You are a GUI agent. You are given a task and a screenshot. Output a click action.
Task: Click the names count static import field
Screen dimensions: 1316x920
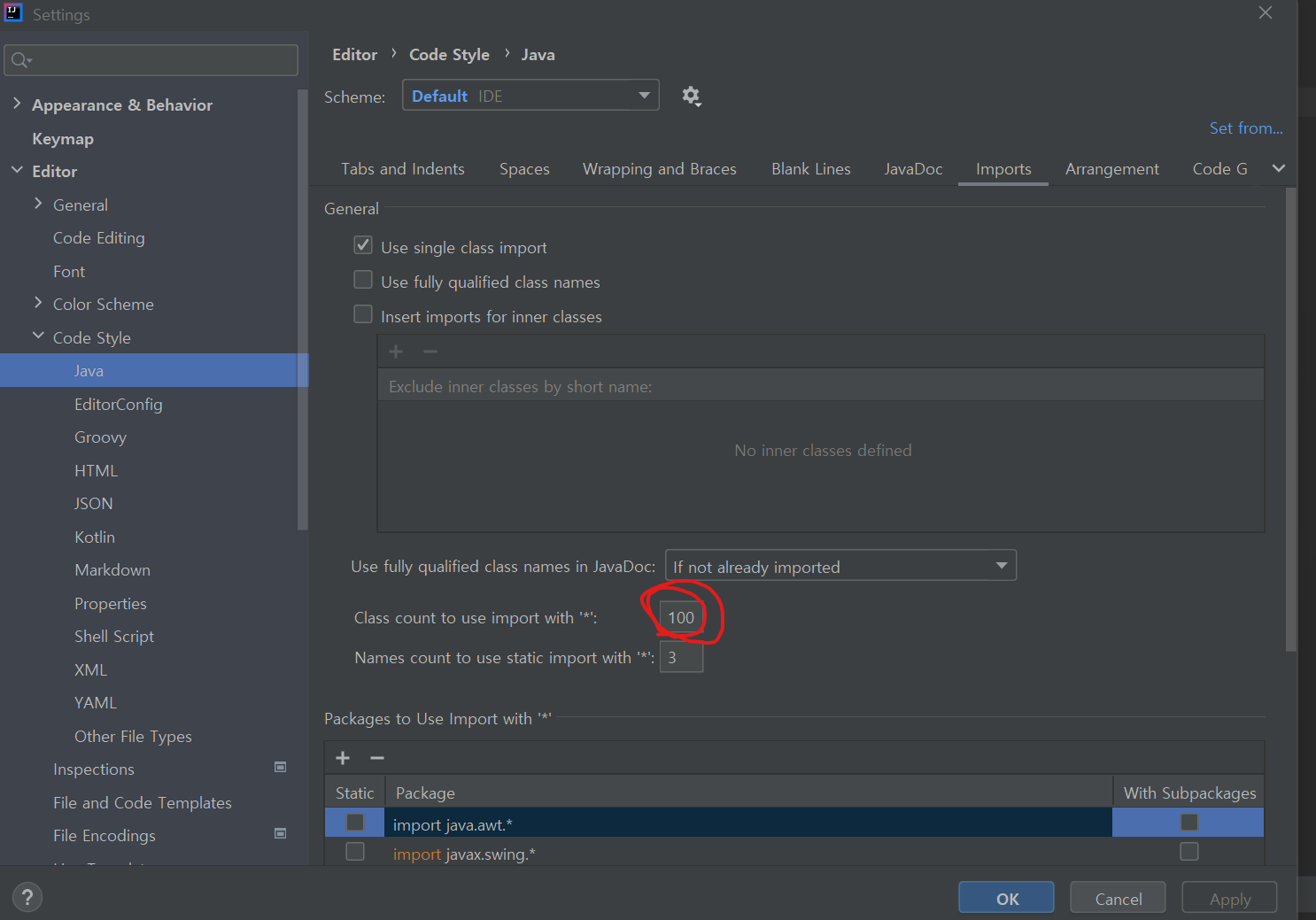click(682, 657)
